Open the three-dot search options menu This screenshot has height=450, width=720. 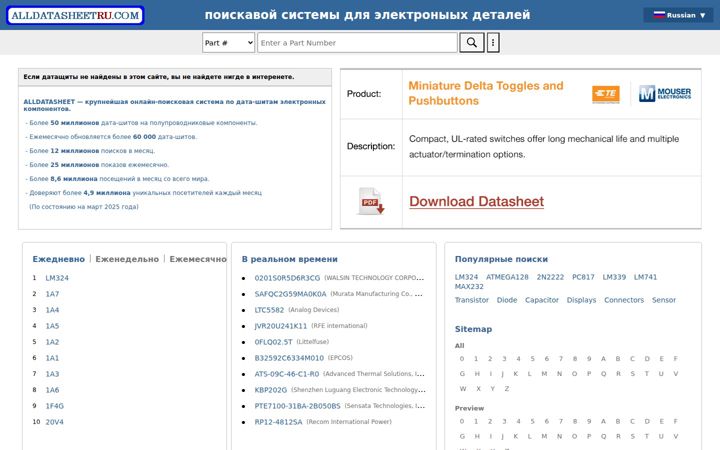[x=493, y=43]
